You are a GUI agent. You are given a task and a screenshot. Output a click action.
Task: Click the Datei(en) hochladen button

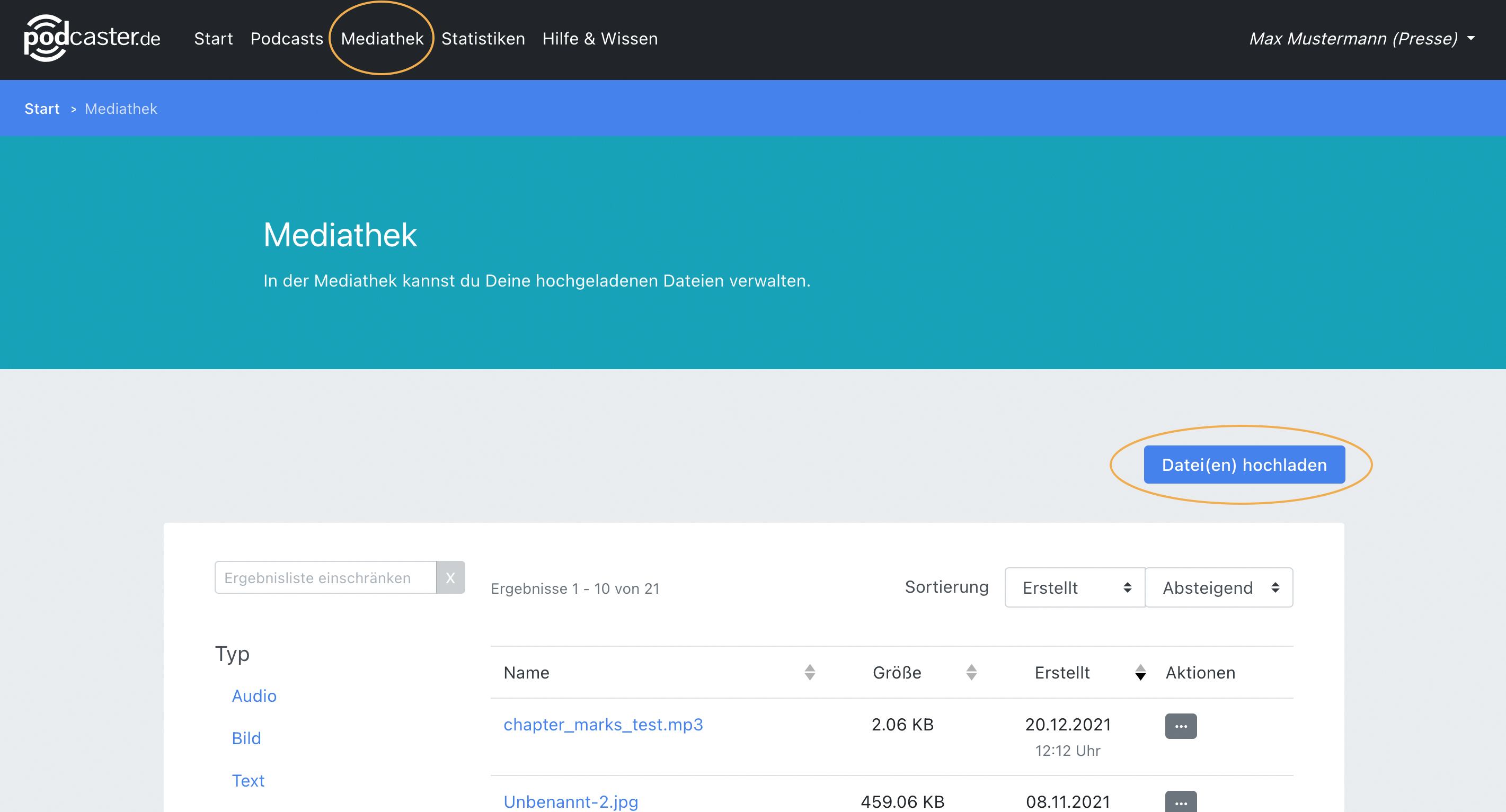(1244, 465)
